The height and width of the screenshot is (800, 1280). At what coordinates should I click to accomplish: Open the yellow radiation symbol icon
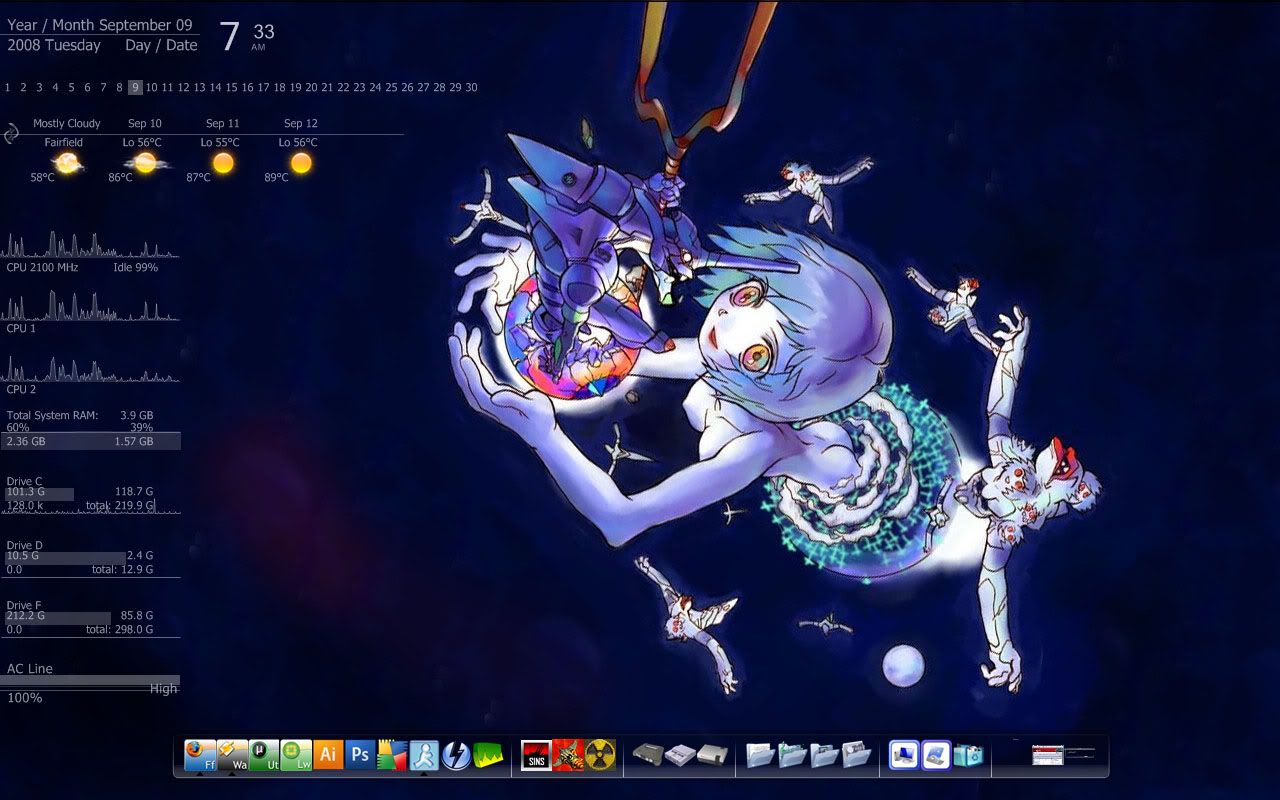[600, 755]
